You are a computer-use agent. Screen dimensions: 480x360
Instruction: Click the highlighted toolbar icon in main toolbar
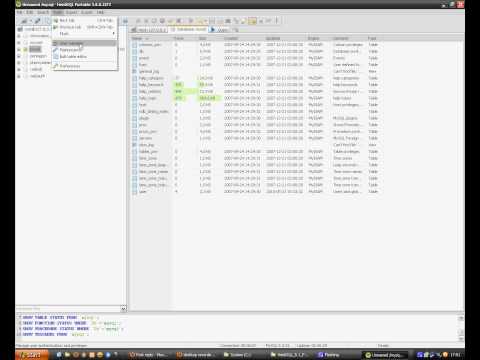(x=253, y=21)
